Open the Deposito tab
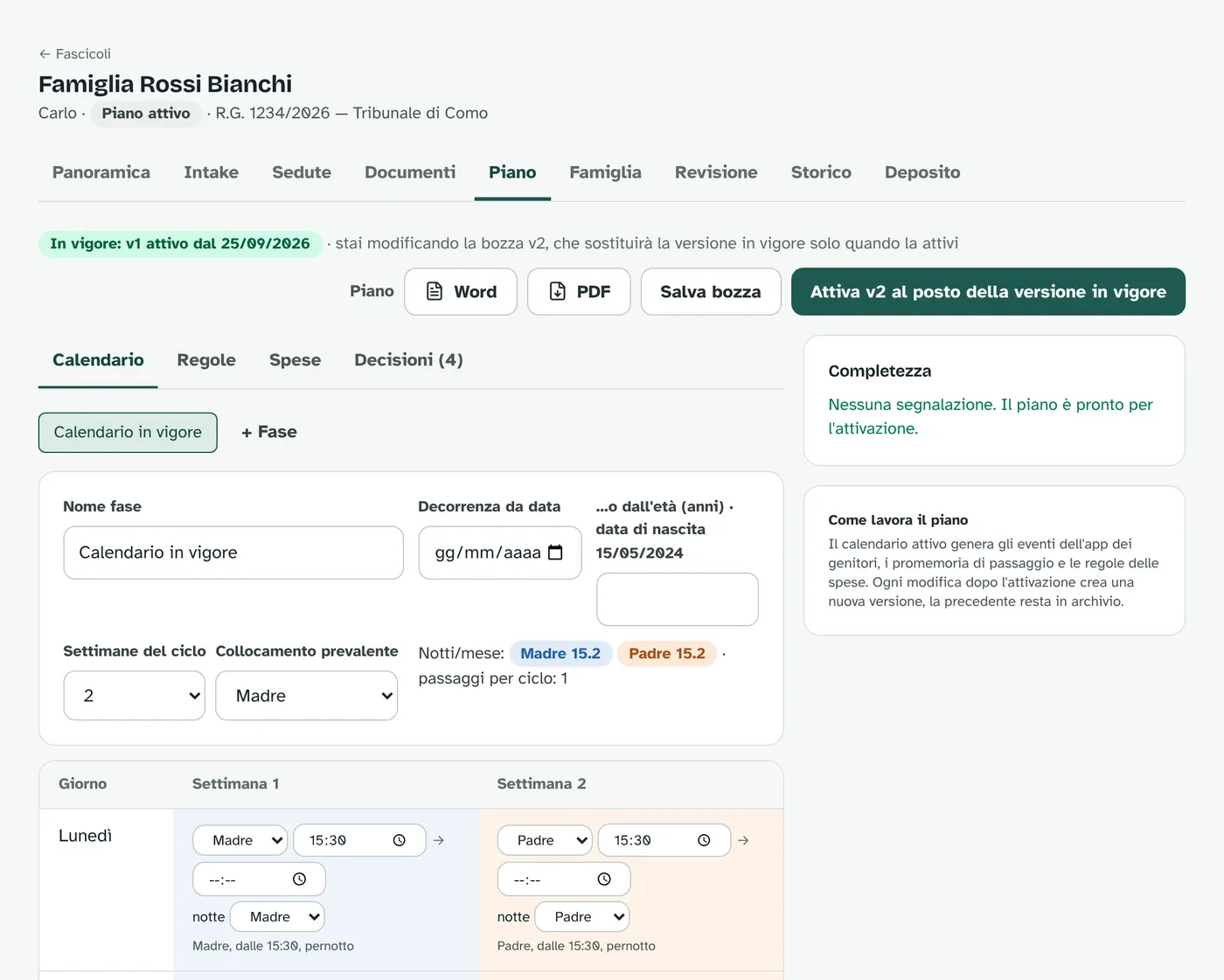Image resolution: width=1224 pixels, height=980 pixels. [922, 172]
